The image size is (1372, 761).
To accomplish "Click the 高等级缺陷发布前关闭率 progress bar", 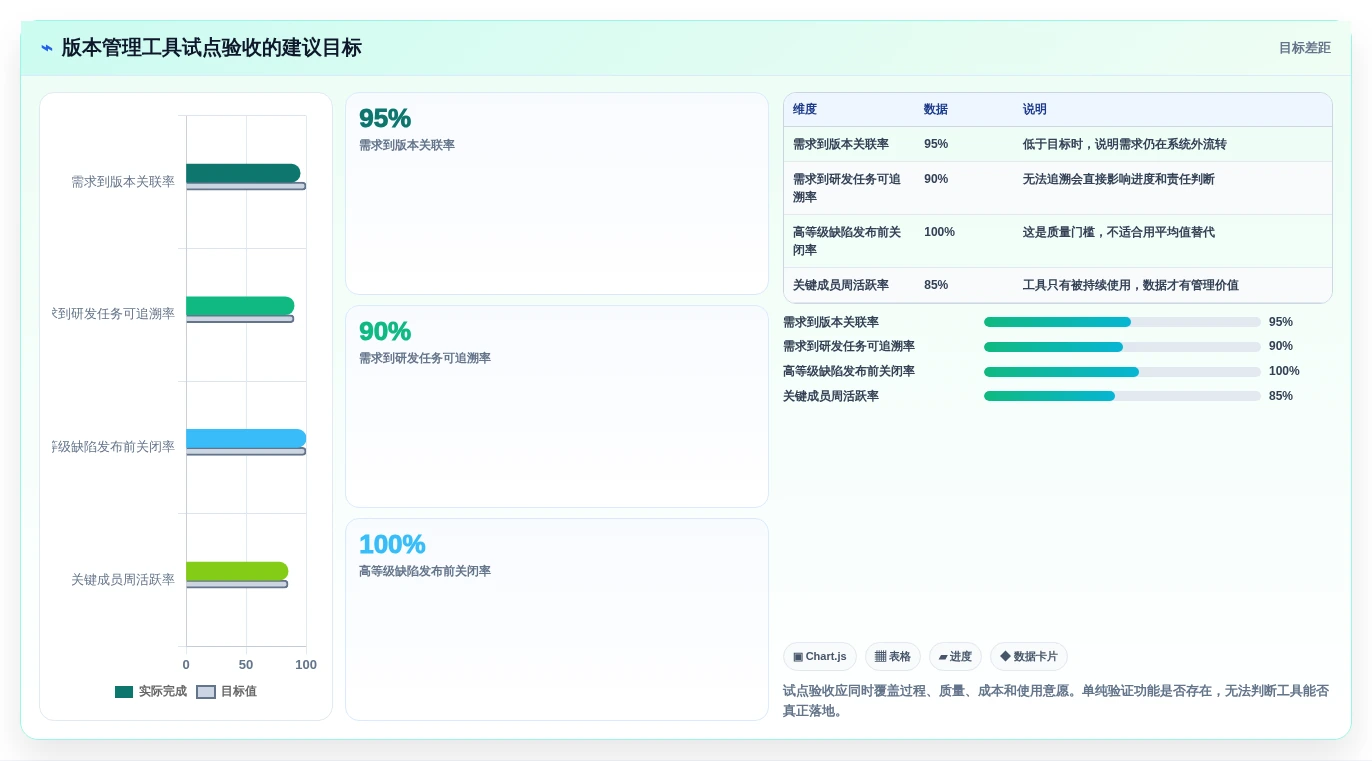I will (1122, 372).
